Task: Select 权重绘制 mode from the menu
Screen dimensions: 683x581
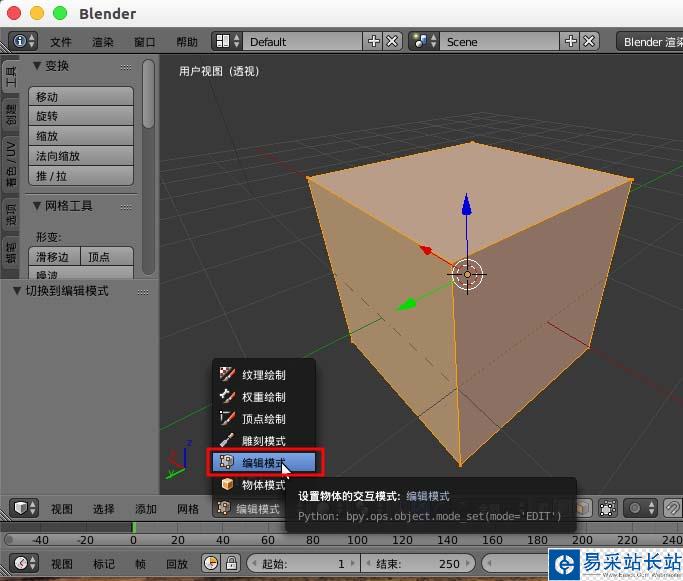Action: click(x=264, y=396)
